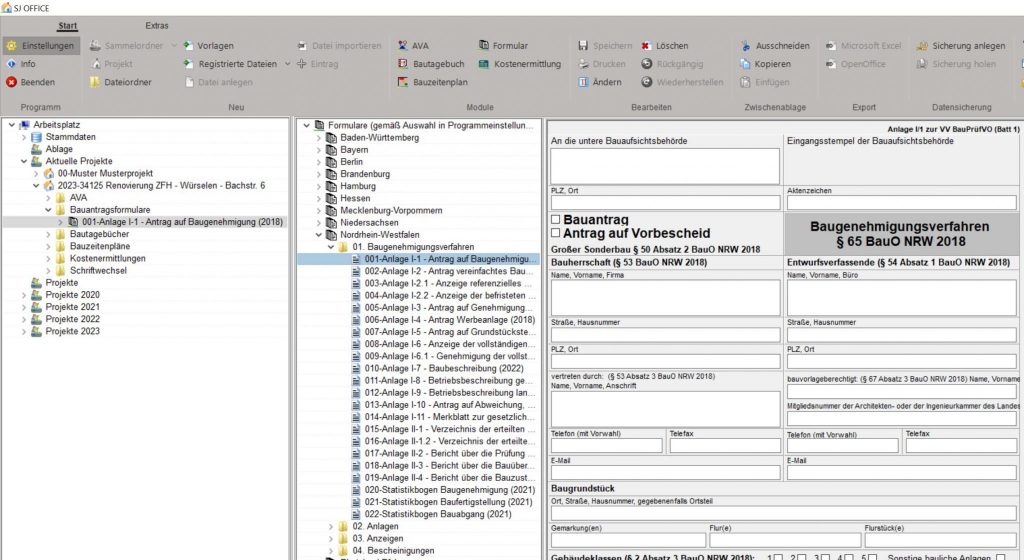Click the Bautagebuch icon in ribbon
This screenshot has width=1024, height=560.
403,64
